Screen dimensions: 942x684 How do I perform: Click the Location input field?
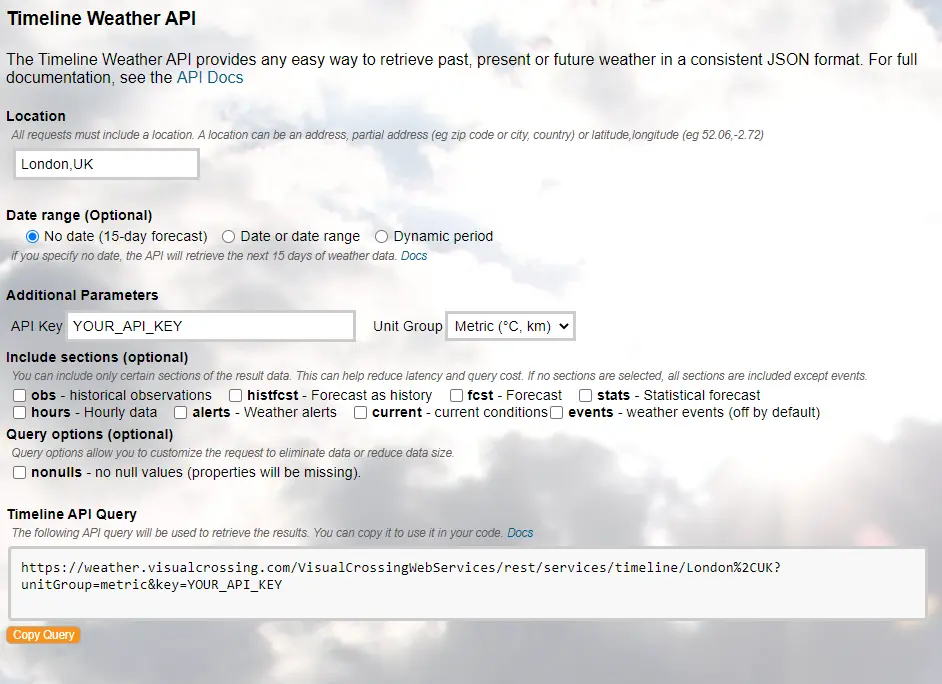106,164
